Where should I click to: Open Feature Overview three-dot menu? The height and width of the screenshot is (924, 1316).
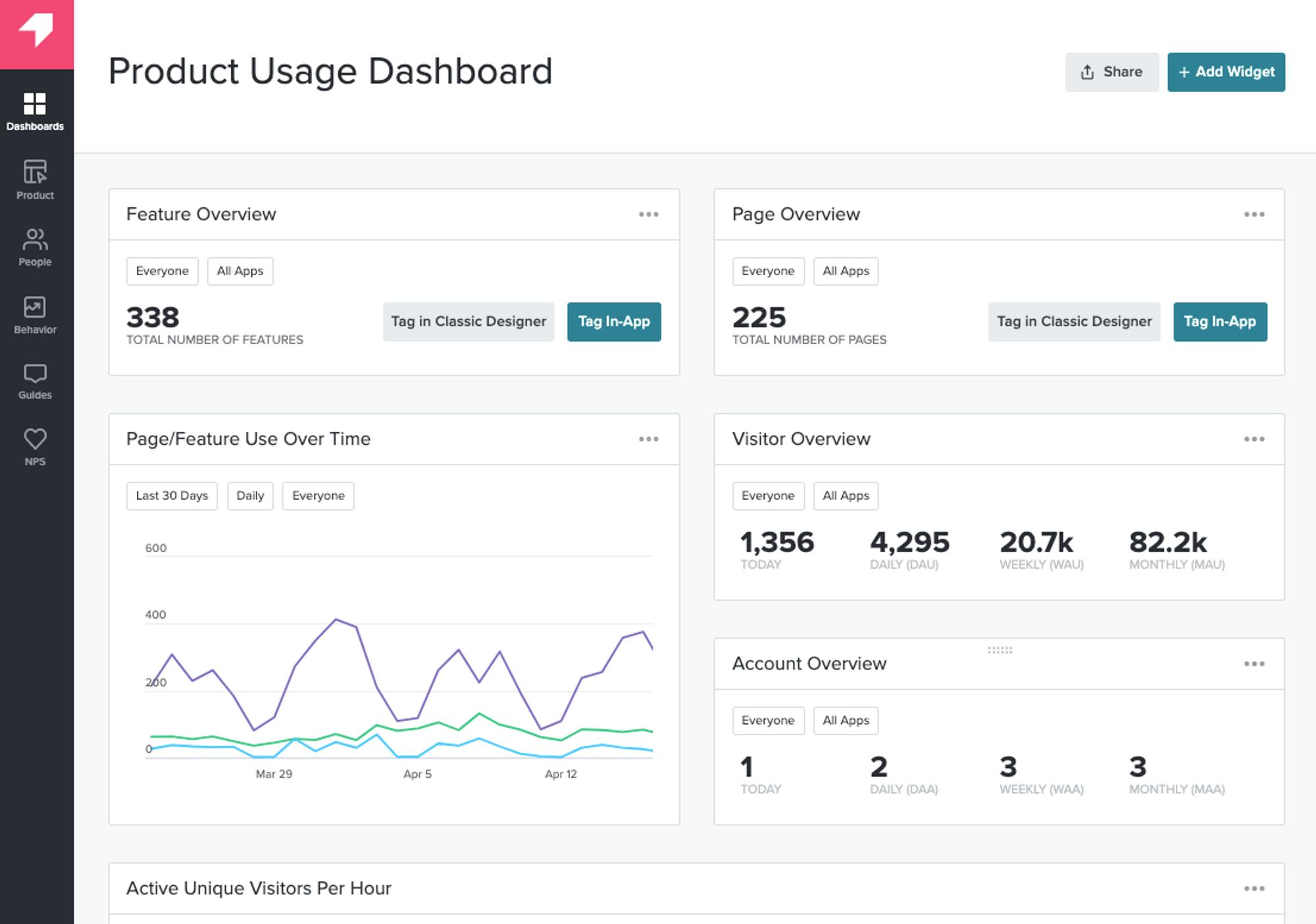(648, 215)
